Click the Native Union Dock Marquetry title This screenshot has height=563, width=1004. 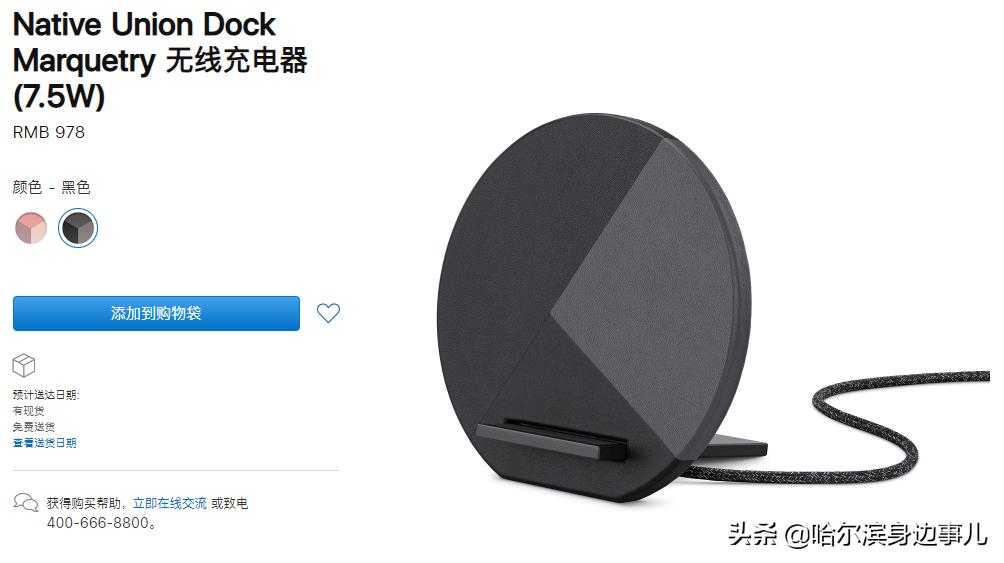coord(160,60)
